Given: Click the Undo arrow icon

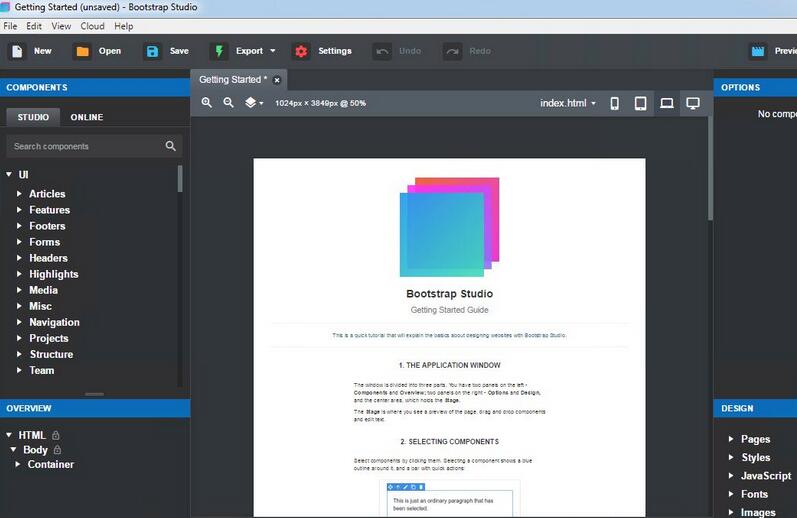Looking at the screenshot, I should [x=382, y=51].
